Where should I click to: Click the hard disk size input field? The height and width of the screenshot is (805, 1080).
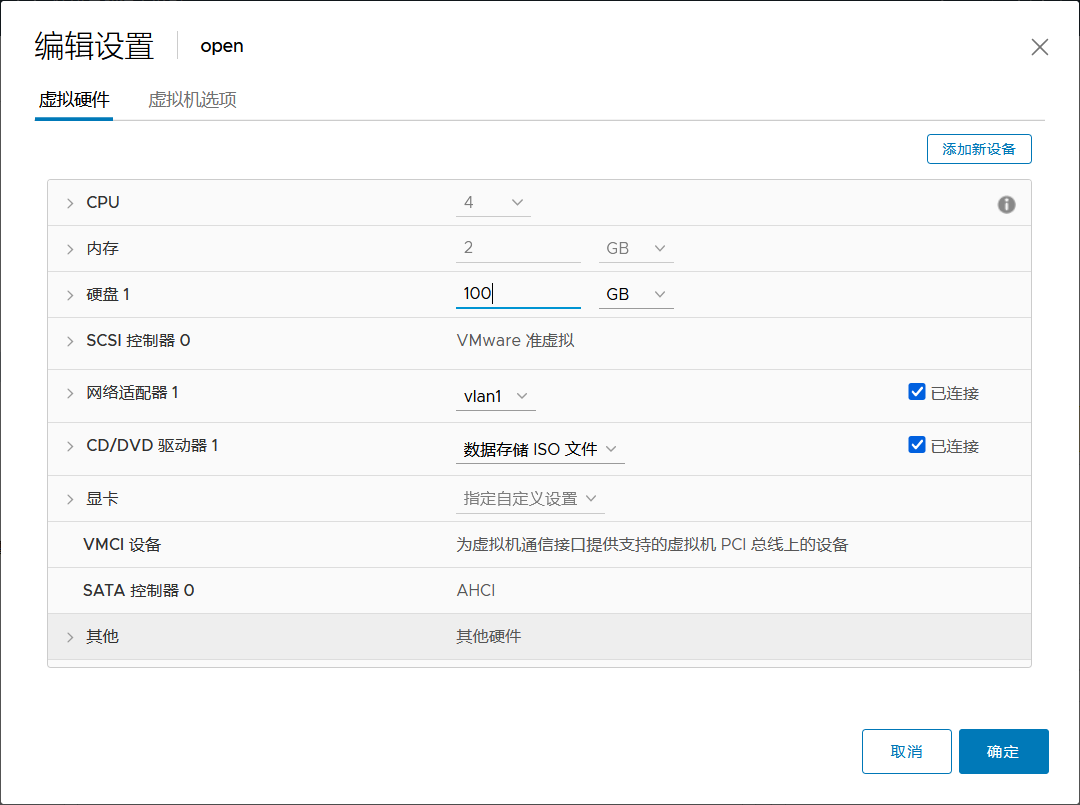[518, 294]
